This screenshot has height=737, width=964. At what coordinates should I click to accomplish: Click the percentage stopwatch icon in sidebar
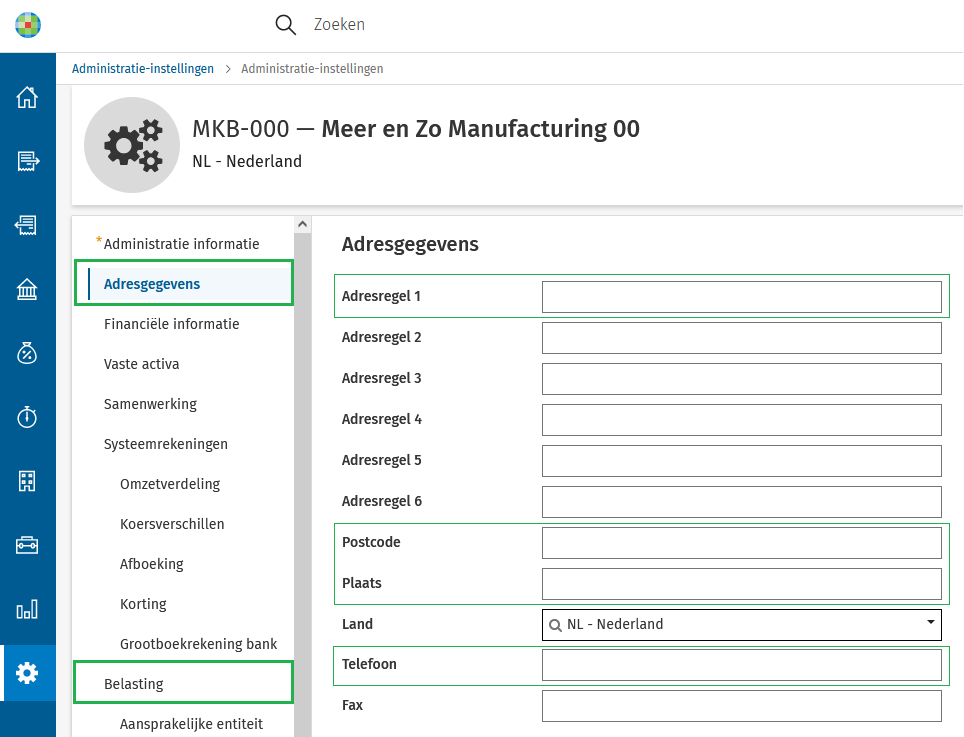[x=27, y=353]
